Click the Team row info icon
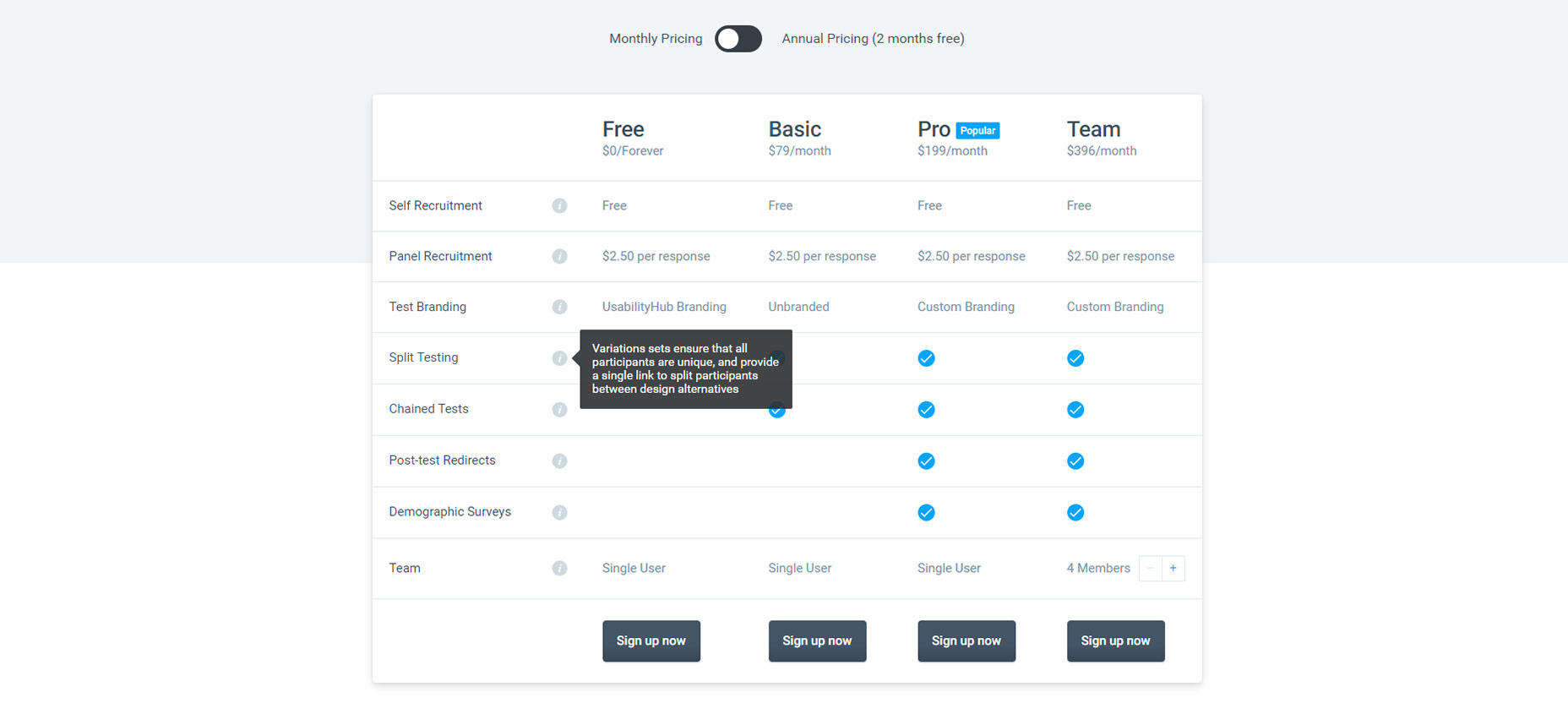Viewport: 1568px width, 714px height. point(559,569)
